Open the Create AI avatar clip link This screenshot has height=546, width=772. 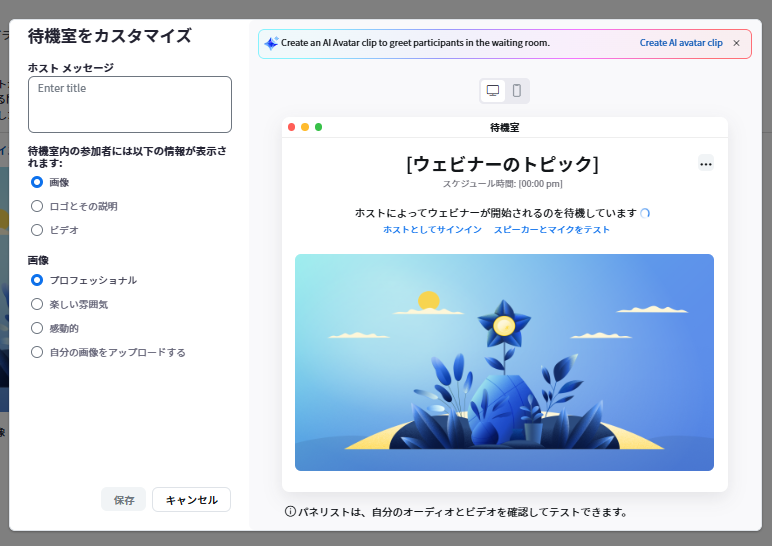click(x=681, y=44)
